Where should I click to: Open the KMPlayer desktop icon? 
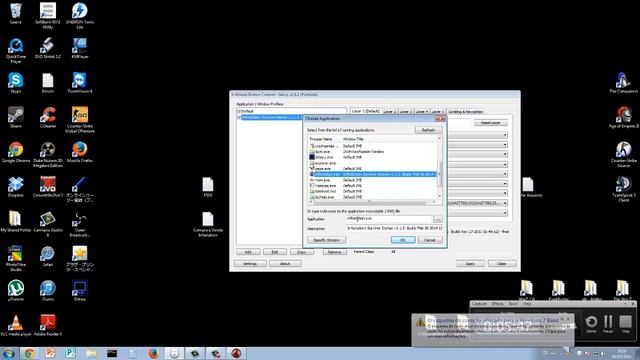[80, 48]
